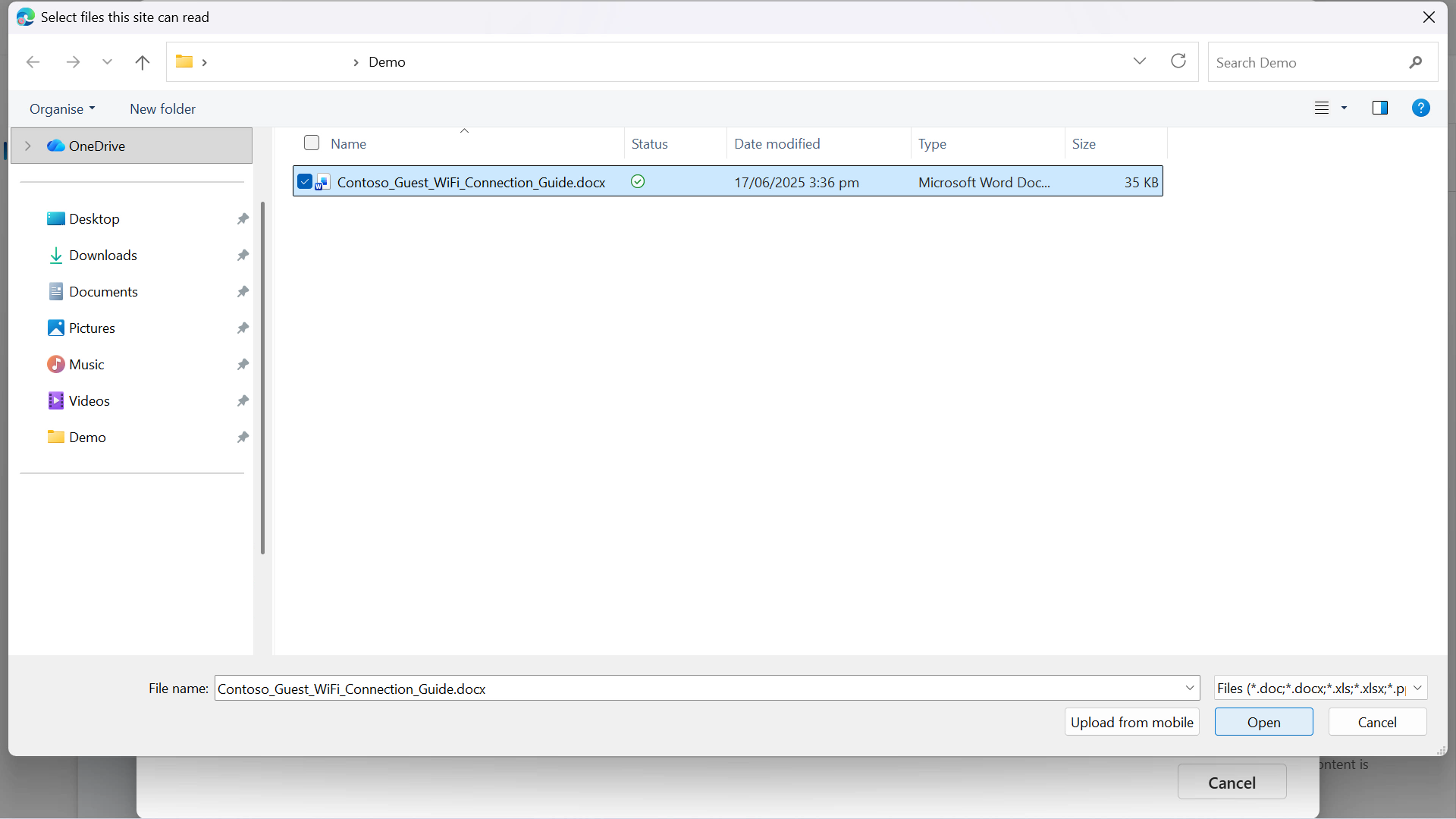
Task: Click the Downloads folder icon in sidebar
Action: [x=55, y=256]
